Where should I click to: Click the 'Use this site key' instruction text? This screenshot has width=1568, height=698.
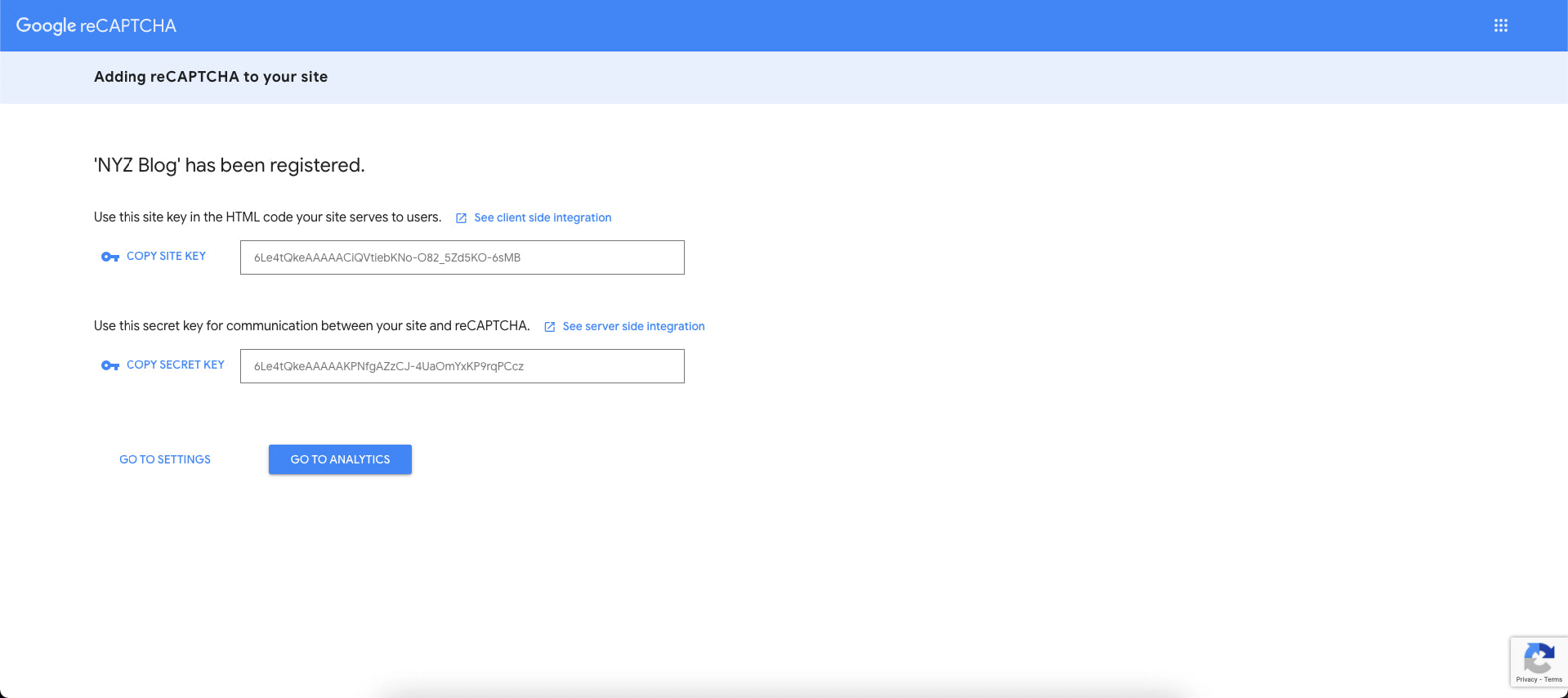point(267,217)
